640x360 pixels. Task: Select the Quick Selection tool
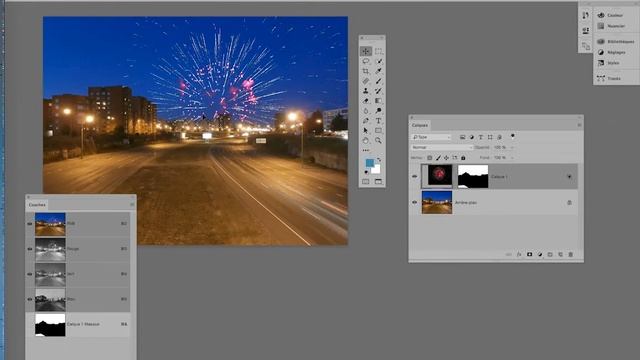tap(379, 61)
